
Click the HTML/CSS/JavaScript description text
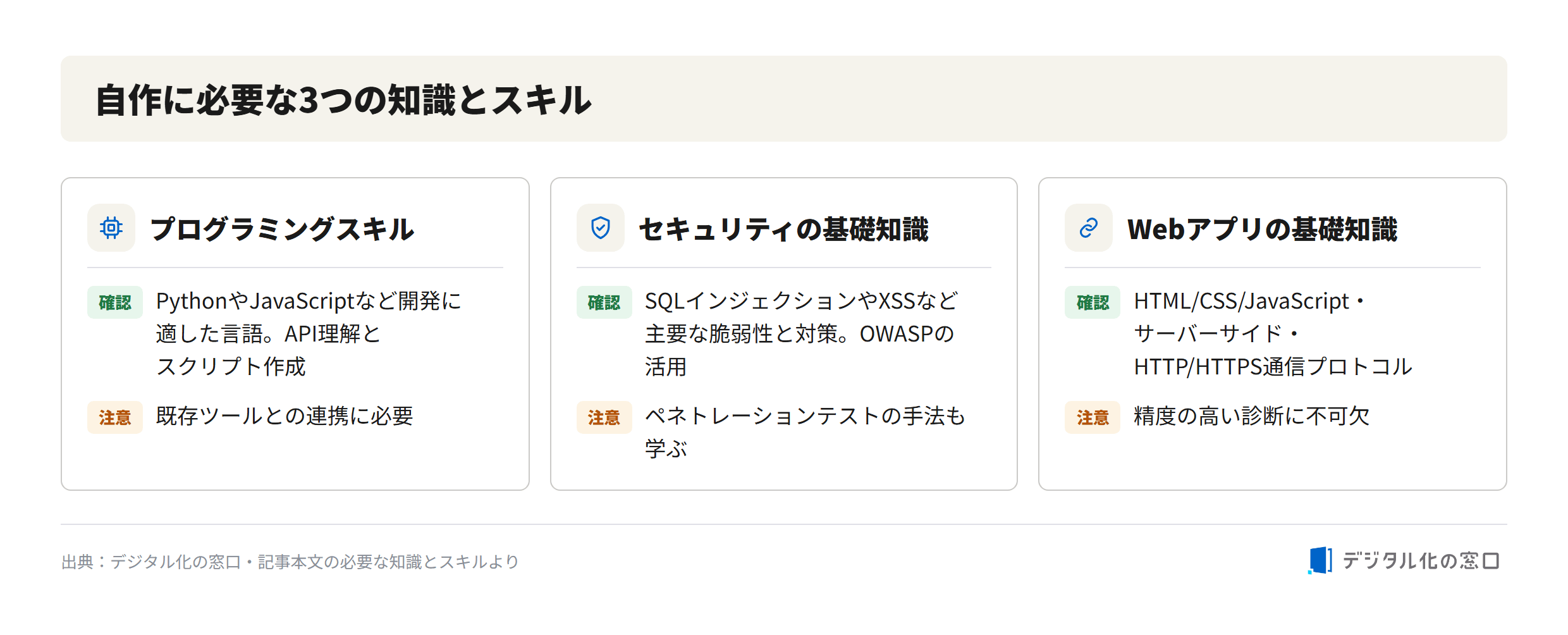click(x=1272, y=333)
